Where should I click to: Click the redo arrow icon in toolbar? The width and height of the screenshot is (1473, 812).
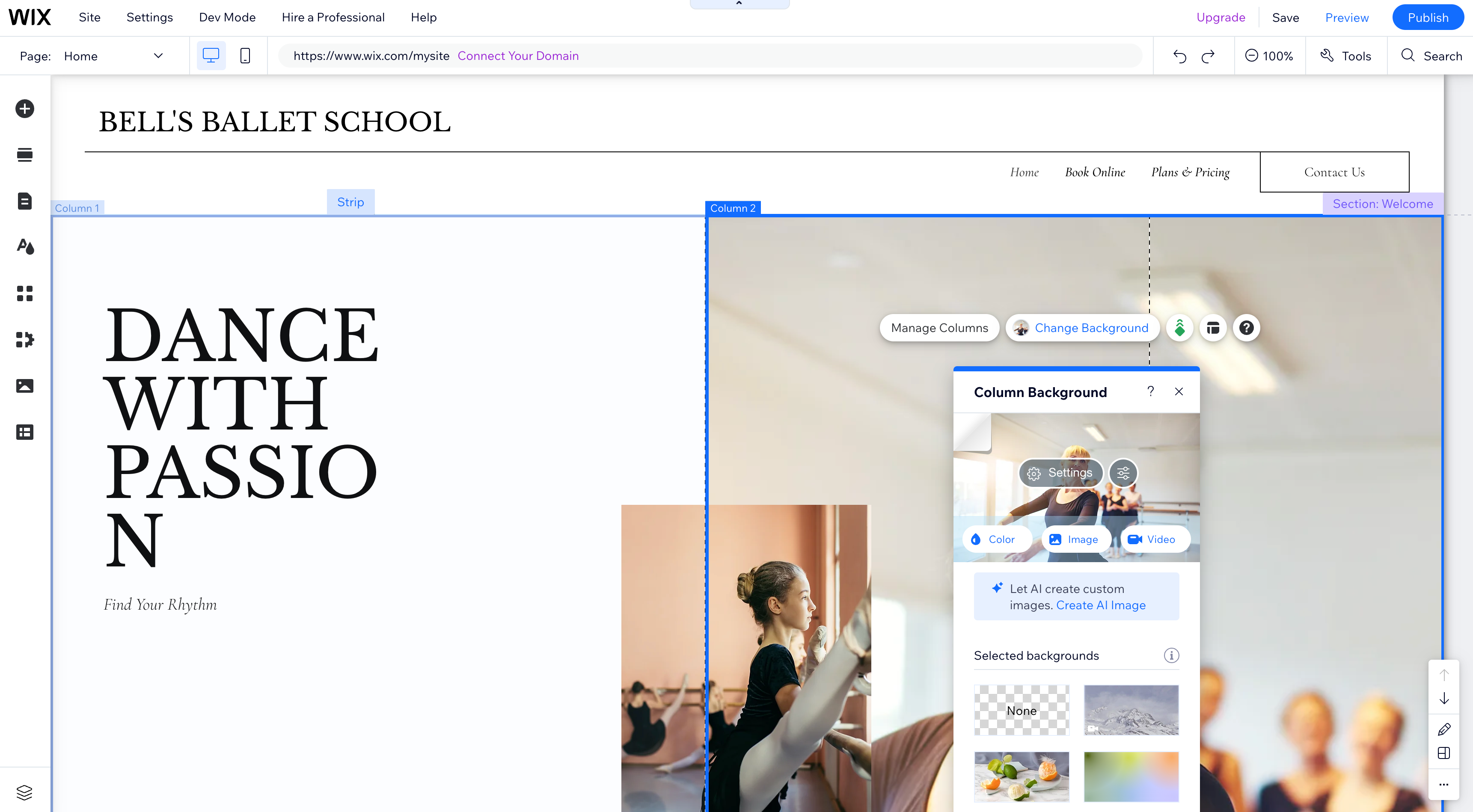click(x=1208, y=56)
